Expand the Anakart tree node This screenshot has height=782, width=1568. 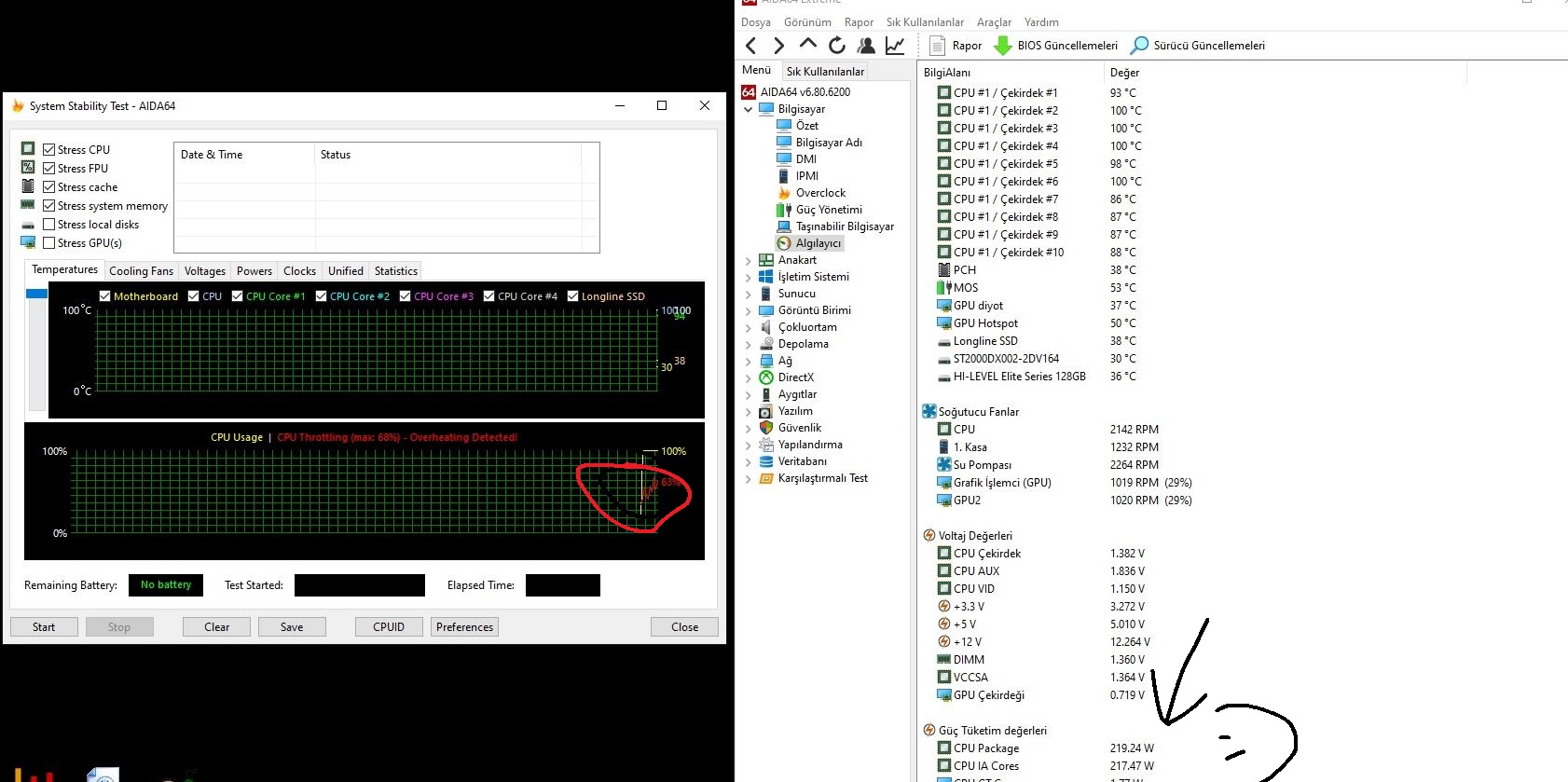tap(749, 261)
